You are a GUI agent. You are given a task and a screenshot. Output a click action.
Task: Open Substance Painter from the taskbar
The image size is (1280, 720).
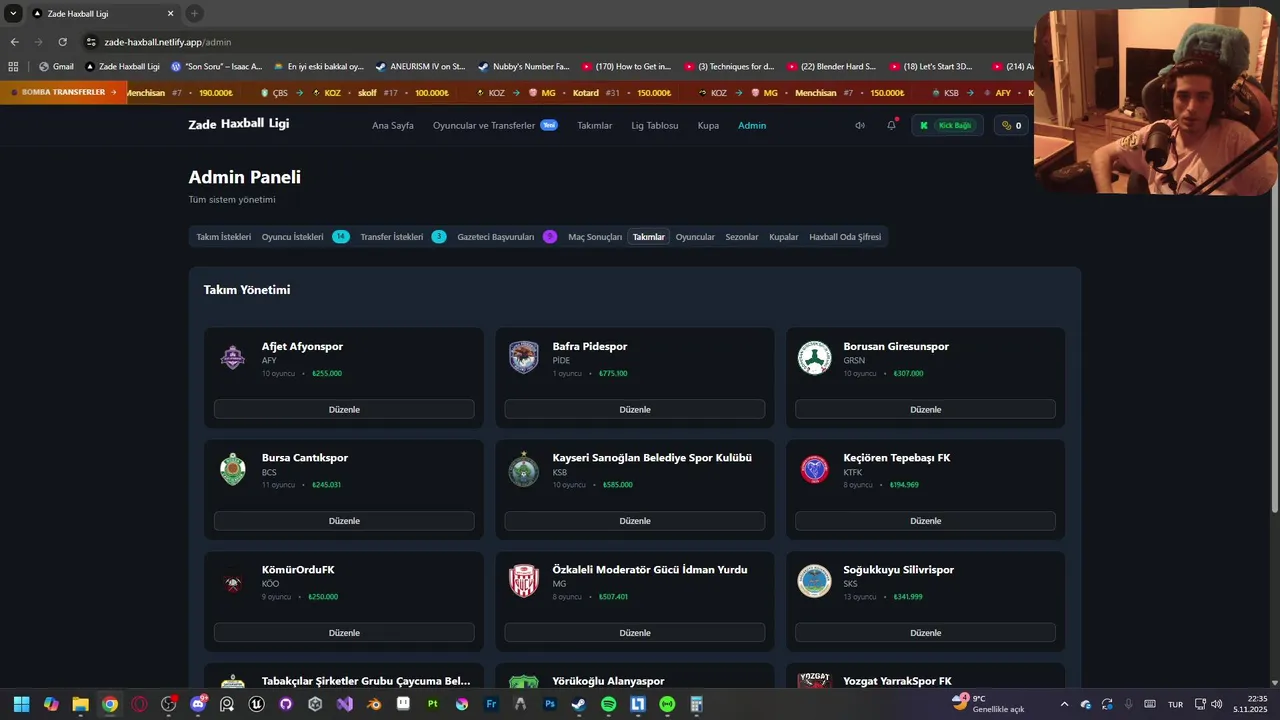(x=433, y=704)
